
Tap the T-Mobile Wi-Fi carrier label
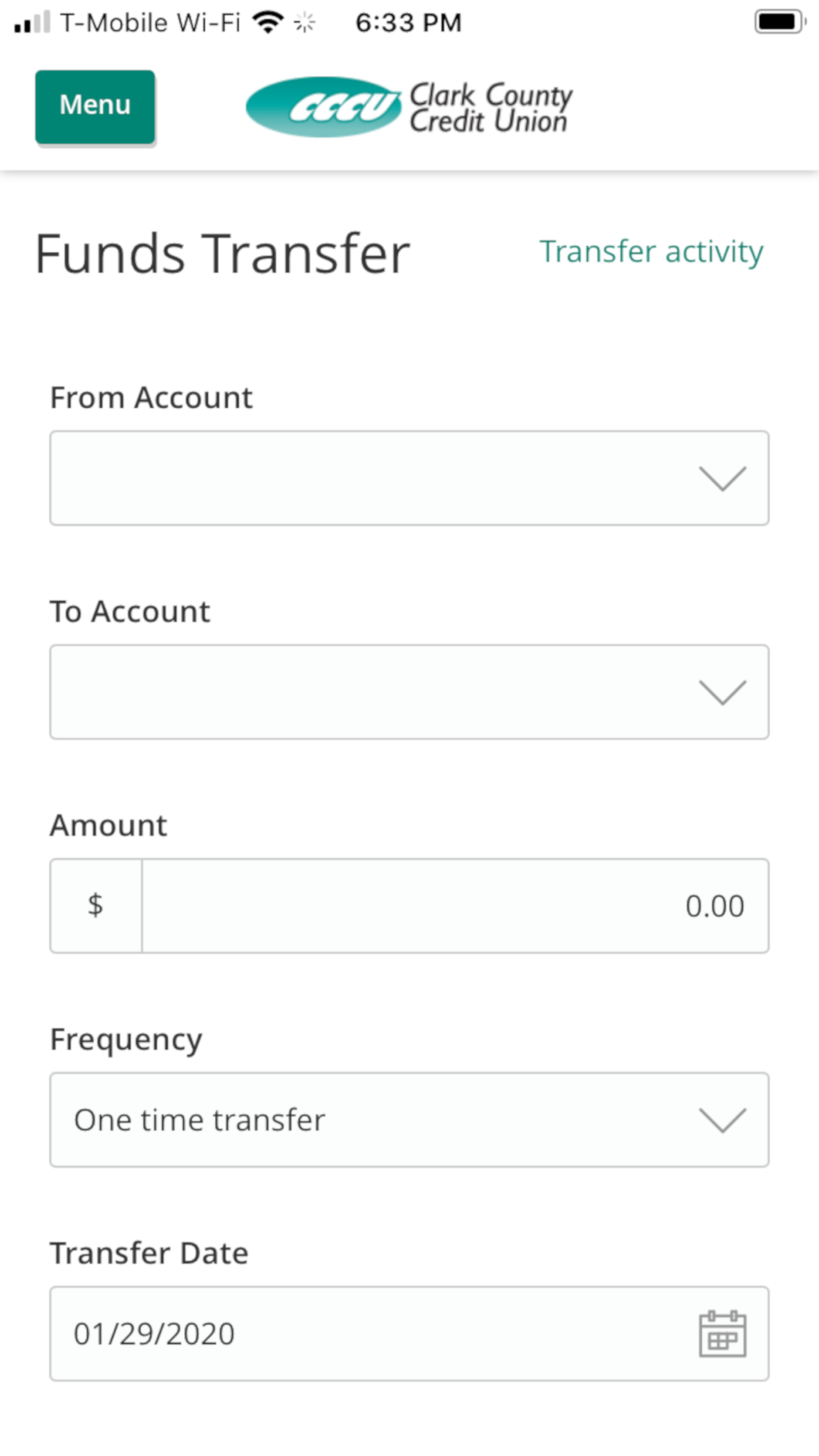[150, 22]
